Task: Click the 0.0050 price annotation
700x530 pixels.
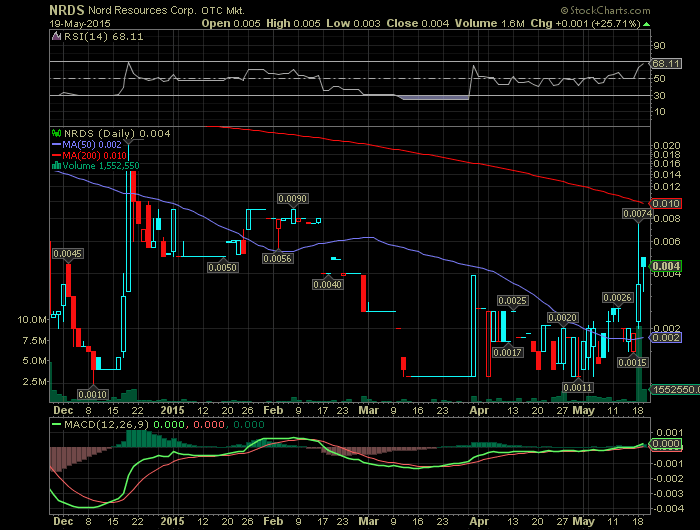Action: point(223,267)
